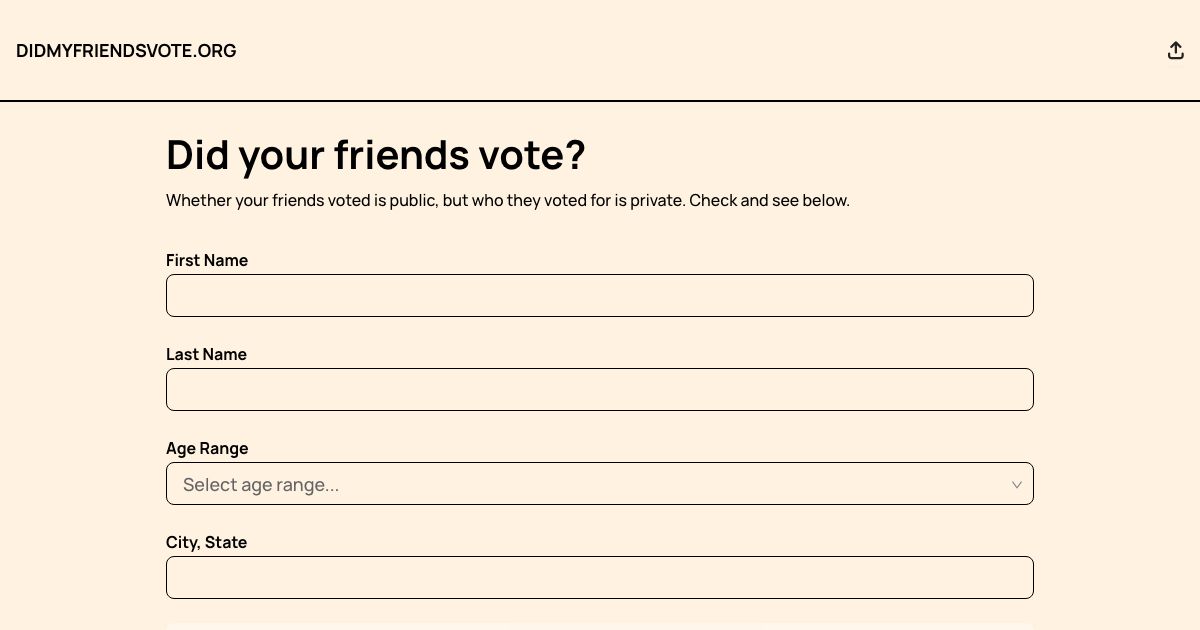Click into the First Name field
The width and height of the screenshot is (1200, 630).
(600, 295)
